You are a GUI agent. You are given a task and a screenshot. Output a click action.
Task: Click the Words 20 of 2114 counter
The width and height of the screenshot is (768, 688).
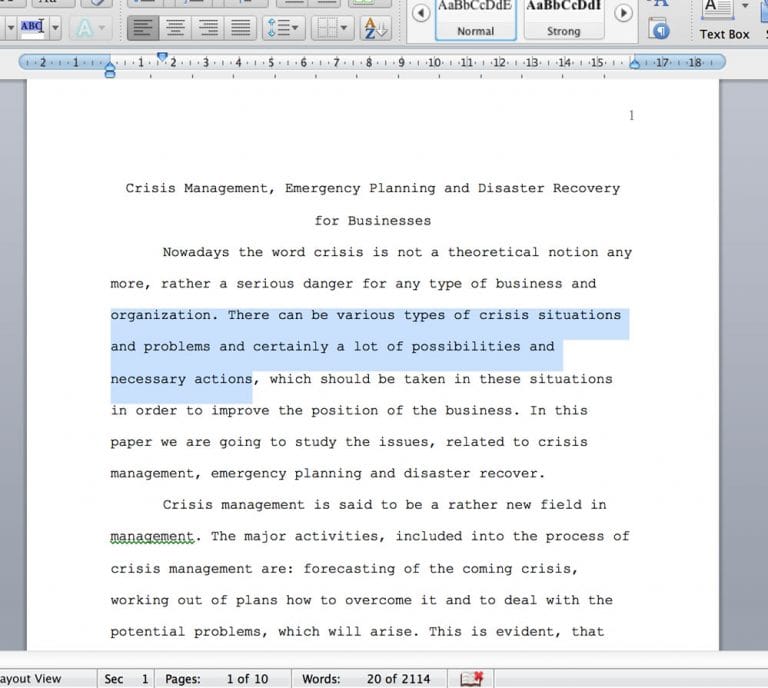click(x=366, y=679)
